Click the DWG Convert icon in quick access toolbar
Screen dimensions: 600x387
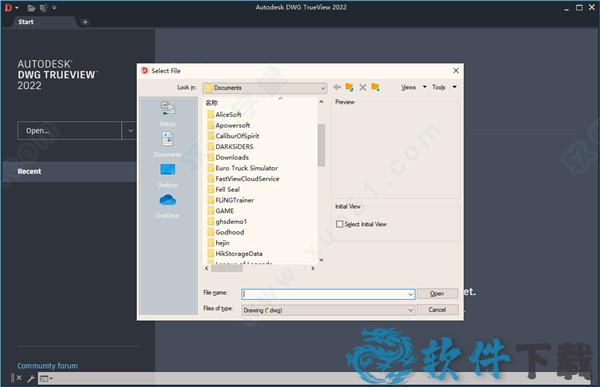click(x=44, y=8)
